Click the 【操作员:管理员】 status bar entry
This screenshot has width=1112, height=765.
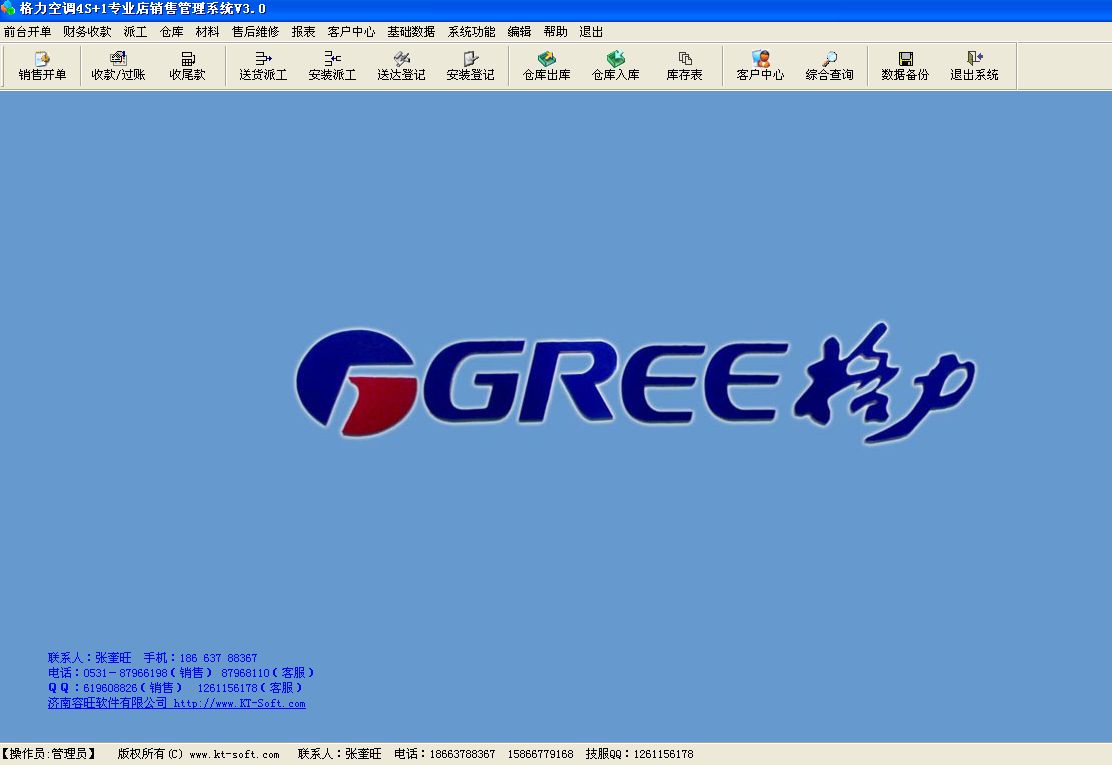pyautogui.click(x=48, y=754)
